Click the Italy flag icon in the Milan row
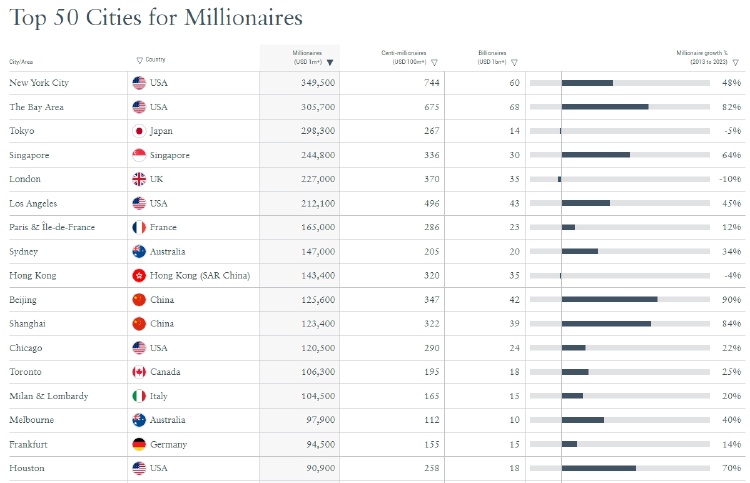750x483 pixels. coord(139,396)
